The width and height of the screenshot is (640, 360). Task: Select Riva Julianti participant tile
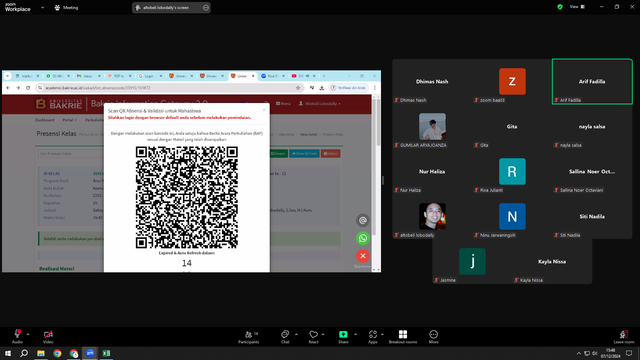tap(512, 171)
